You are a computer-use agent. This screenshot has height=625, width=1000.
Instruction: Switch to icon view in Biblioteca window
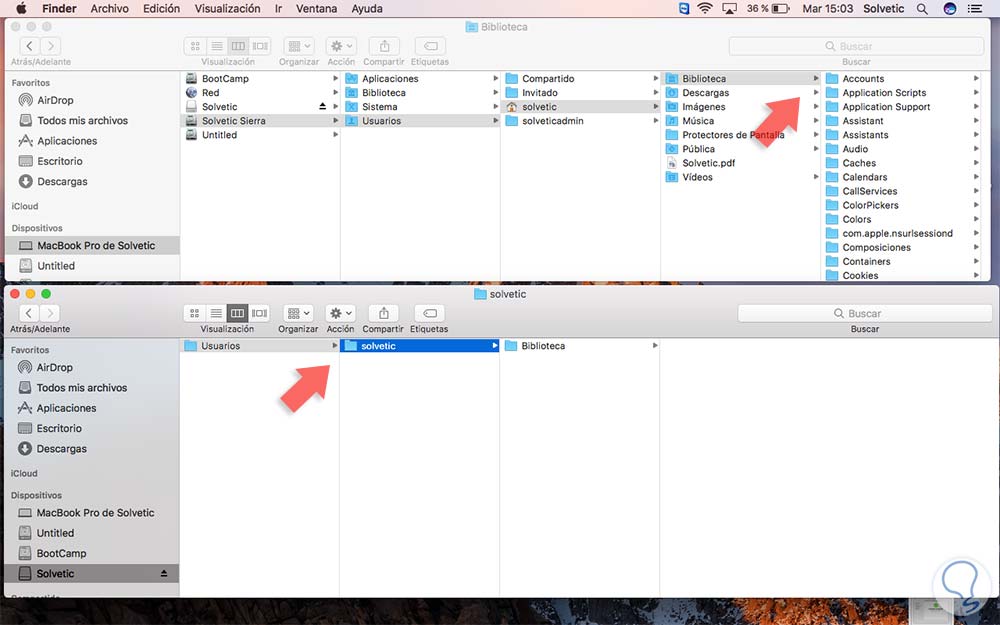tap(195, 46)
